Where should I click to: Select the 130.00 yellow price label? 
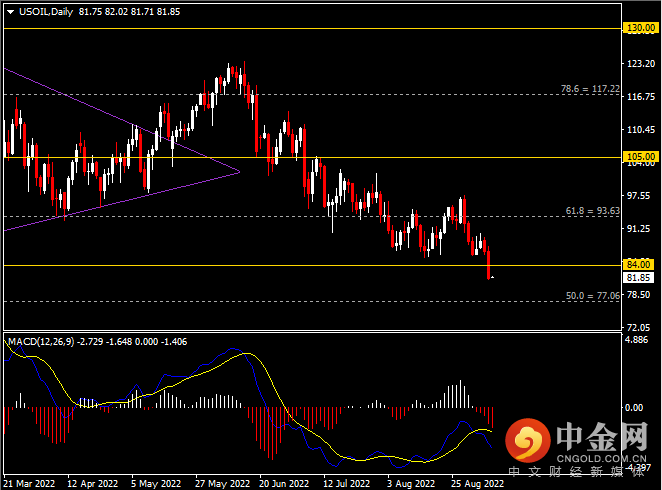click(640, 28)
